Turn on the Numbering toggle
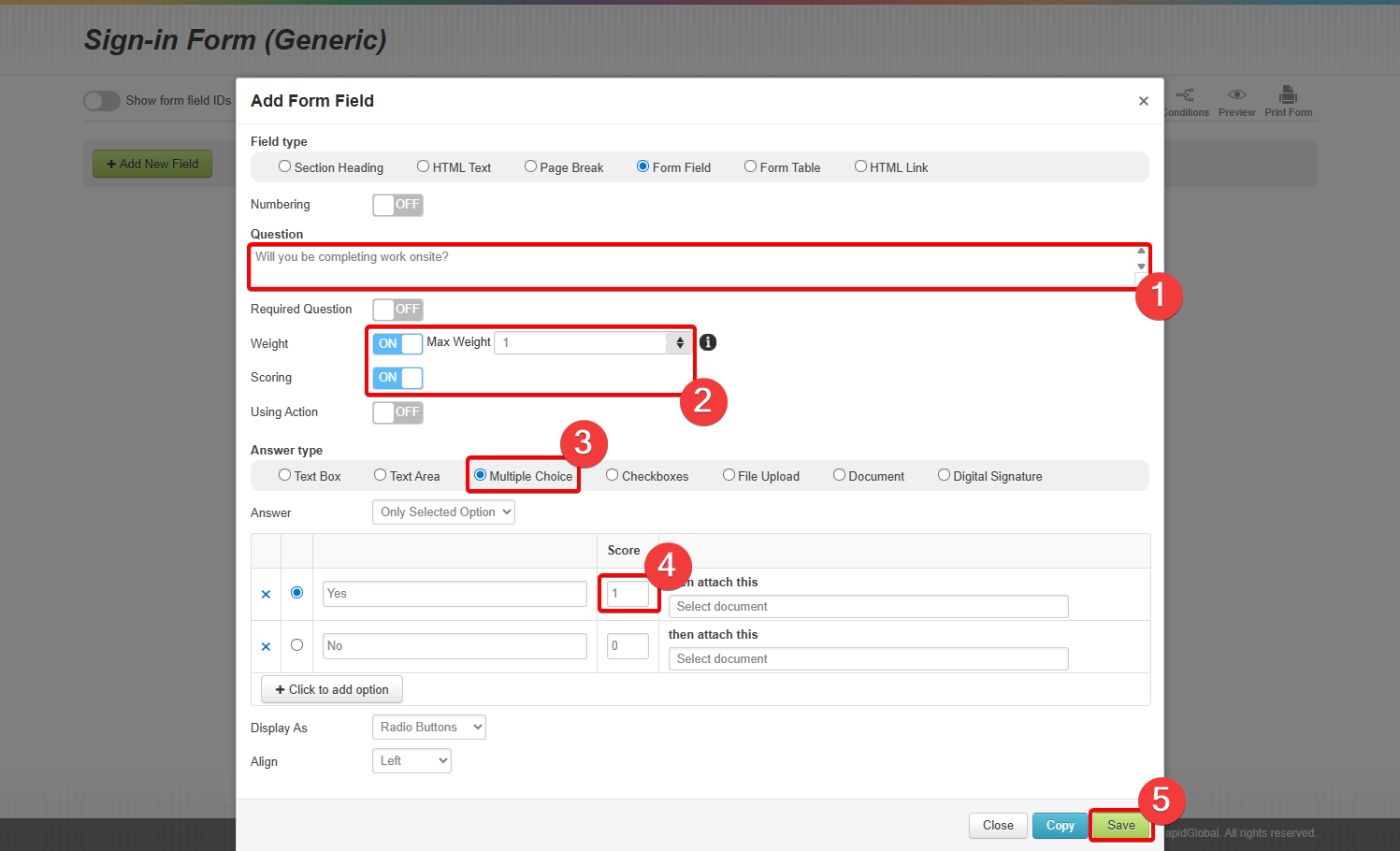Image resolution: width=1400 pixels, height=851 pixels. click(x=397, y=205)
